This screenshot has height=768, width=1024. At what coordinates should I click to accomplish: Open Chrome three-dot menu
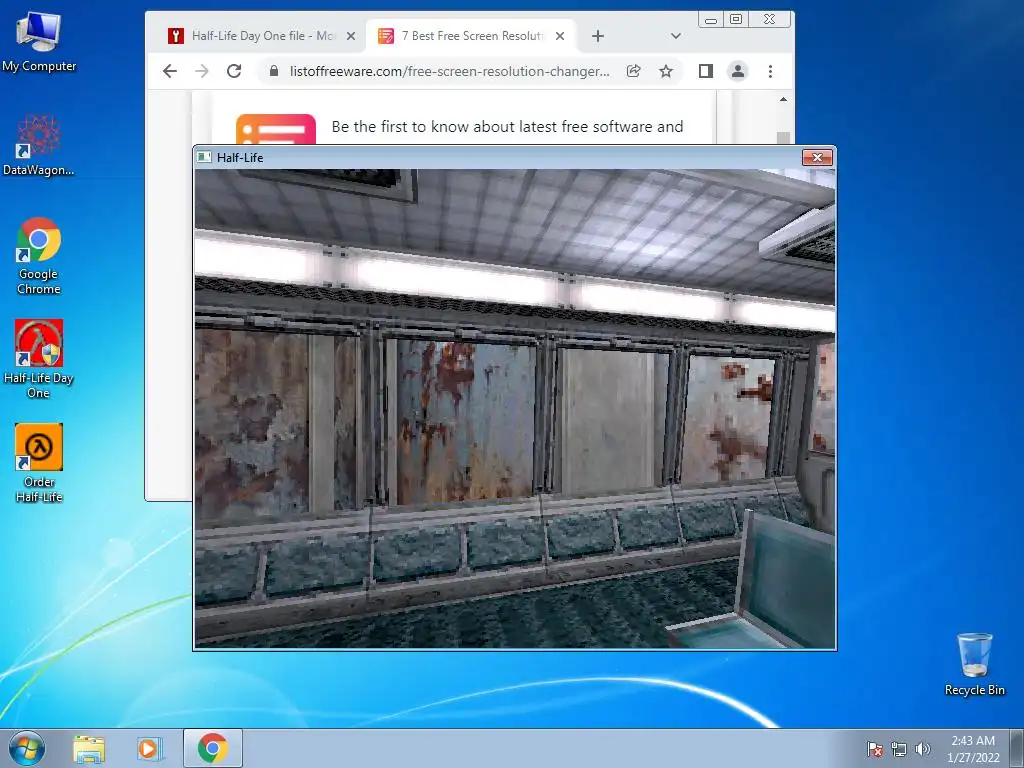(x=771, y=71)
